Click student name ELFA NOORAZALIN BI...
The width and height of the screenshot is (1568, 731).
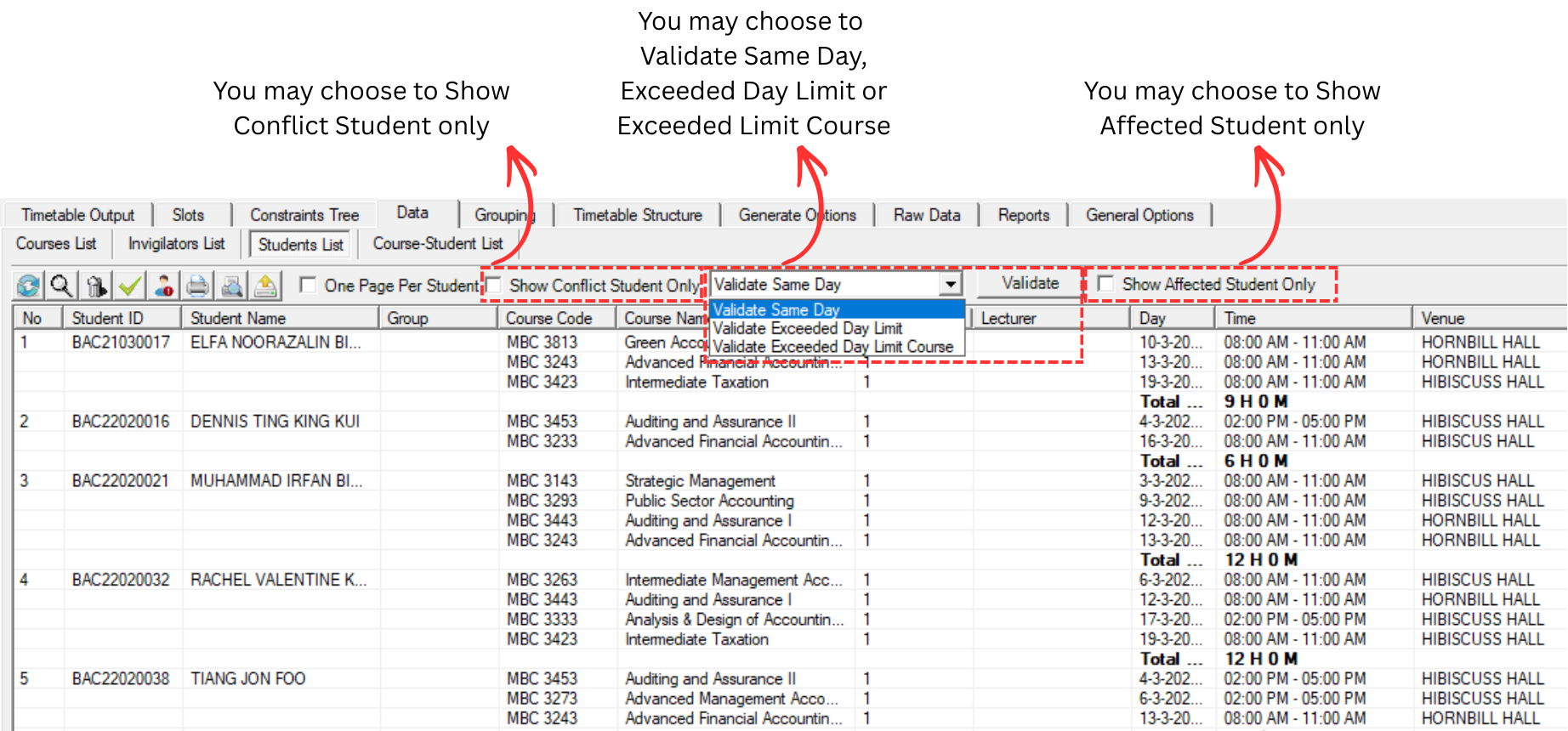276,342
